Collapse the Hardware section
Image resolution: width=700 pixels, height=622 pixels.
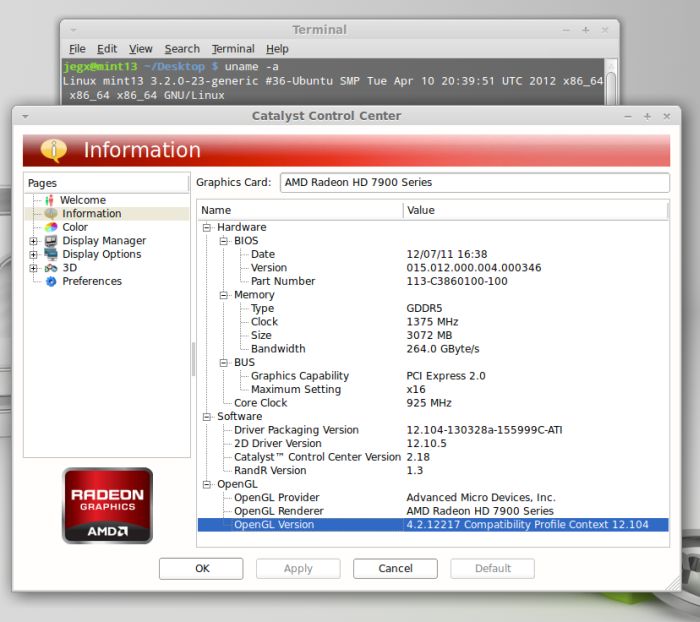click(207, 228)
